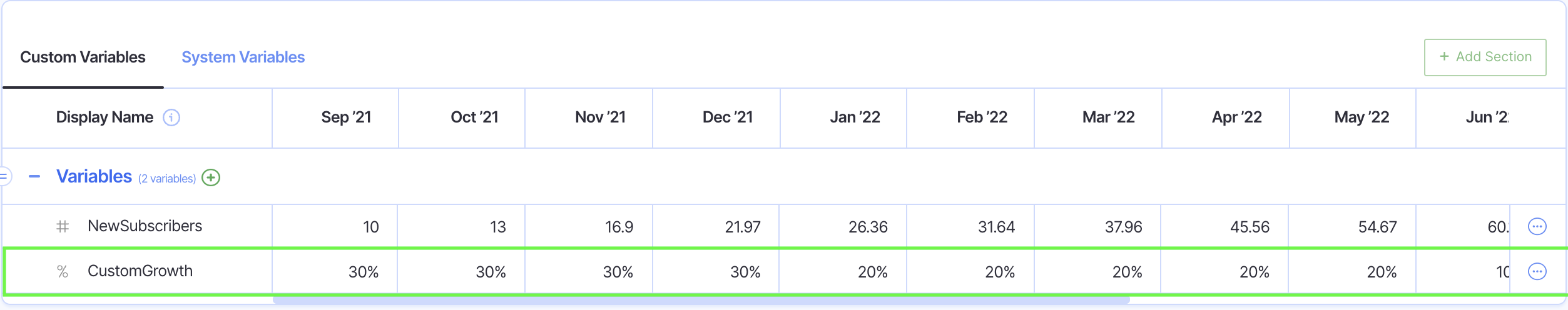Select the Custom Variables tab
The height and width of the screenshot is (310, 1568).
(x=83, y=57)
